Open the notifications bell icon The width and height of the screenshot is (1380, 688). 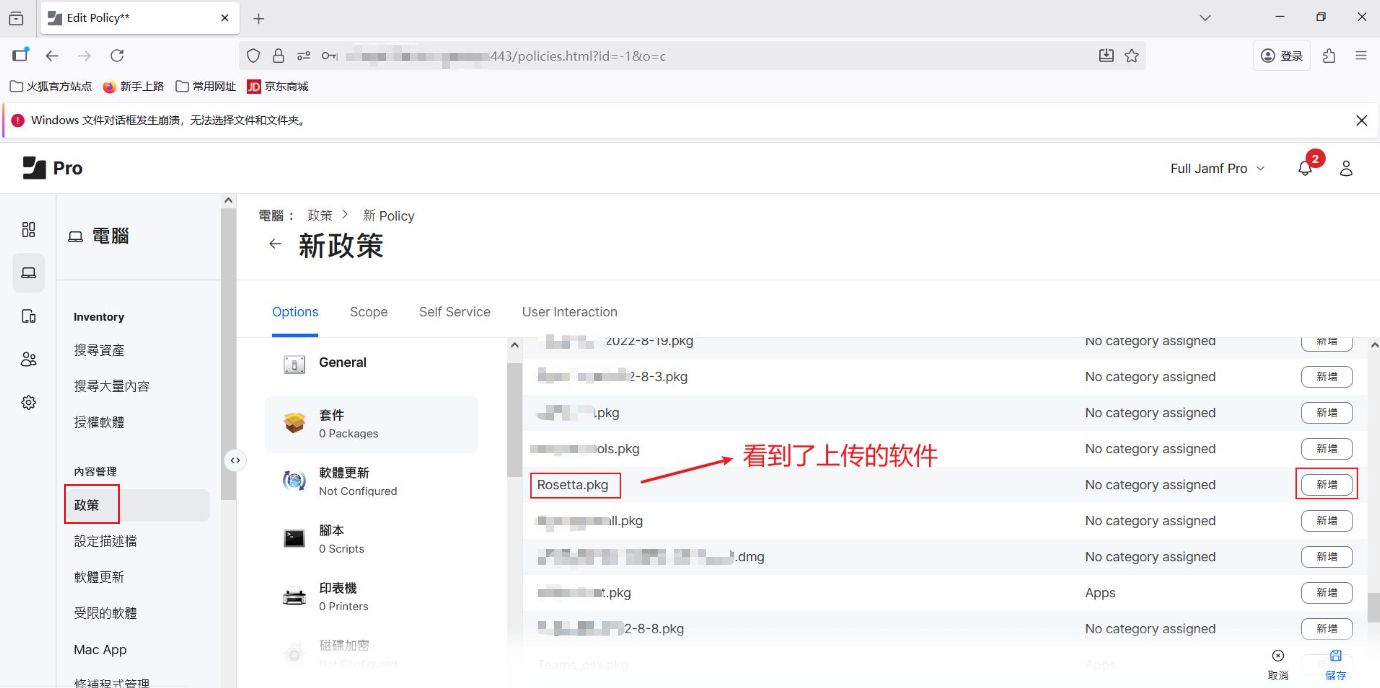[x=1304, y=169]
